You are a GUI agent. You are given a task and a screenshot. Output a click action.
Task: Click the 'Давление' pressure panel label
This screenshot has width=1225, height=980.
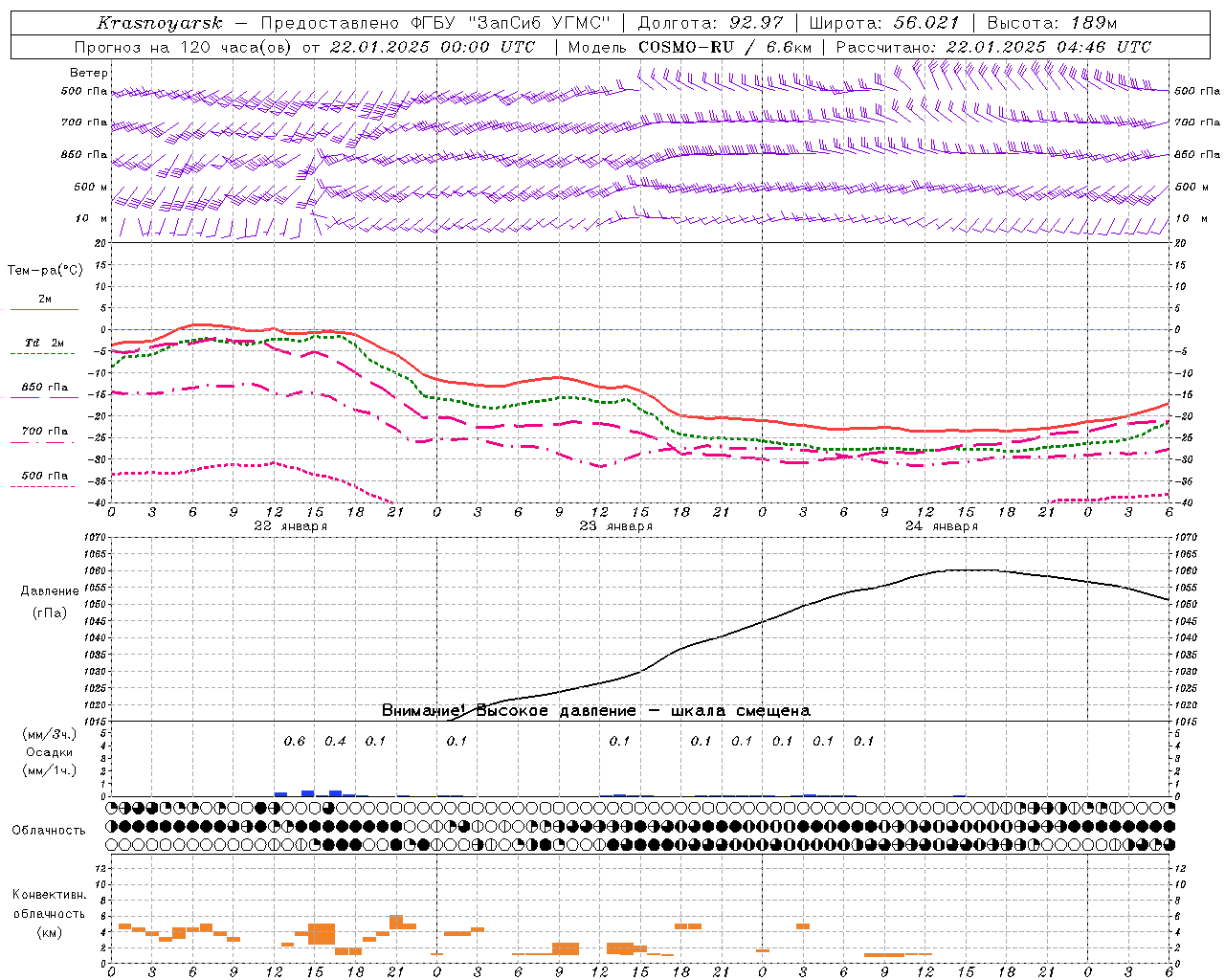point(50,591)
